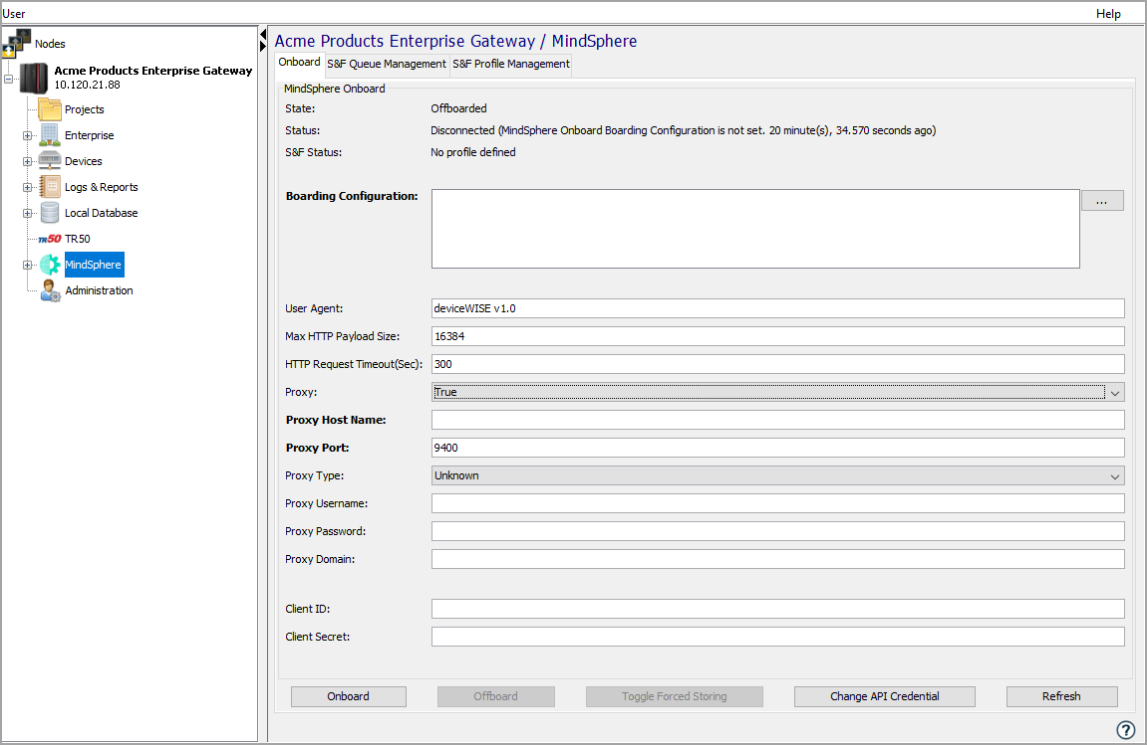Select the highlighted MindSphere tree item label

[x=94, y=265]
